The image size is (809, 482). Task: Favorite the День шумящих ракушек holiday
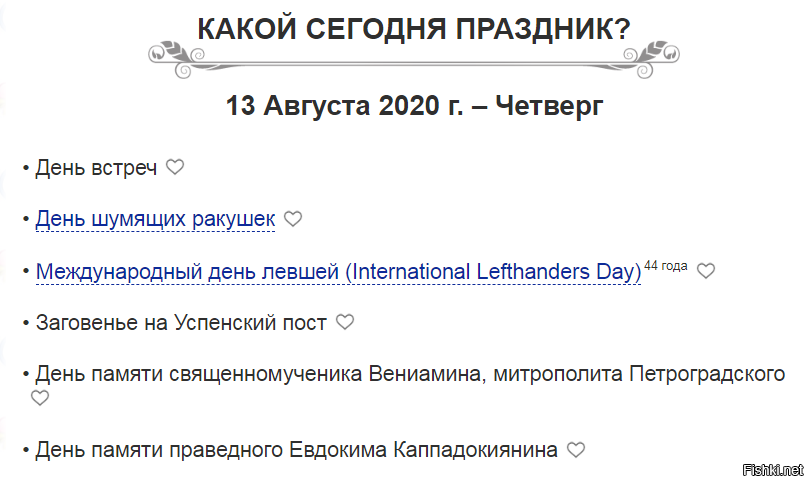[x=293, y=218]
